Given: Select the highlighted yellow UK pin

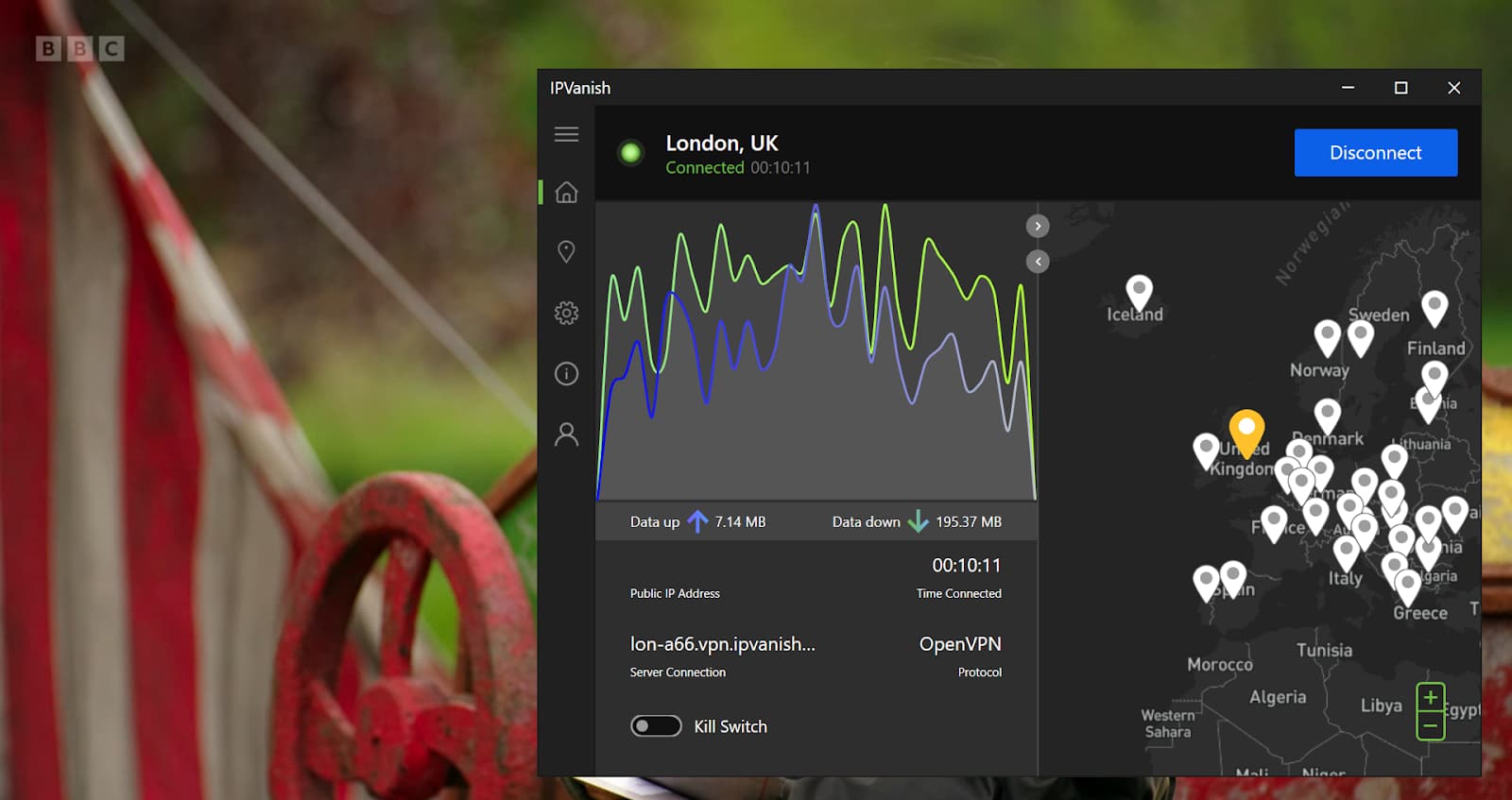Looking at the screenshot, I should (1246, 432).
